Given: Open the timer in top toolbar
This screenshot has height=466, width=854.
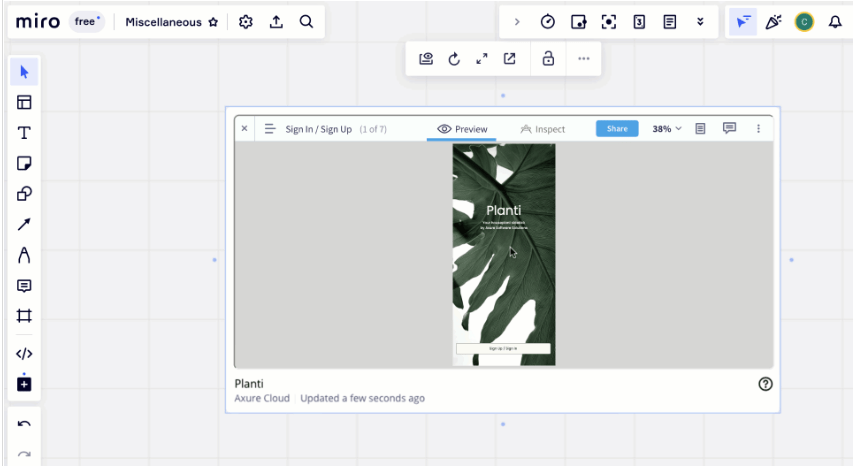Looking at the screenshot, I should point(548,22).
